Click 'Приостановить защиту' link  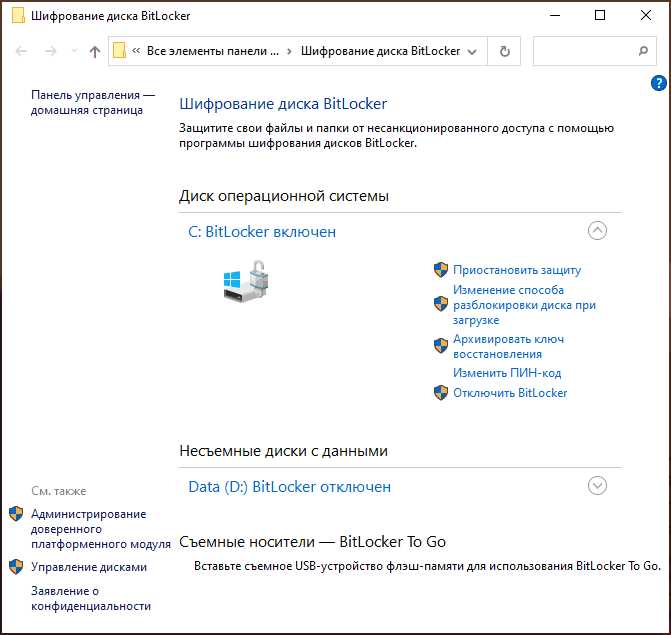click(517, 270)
